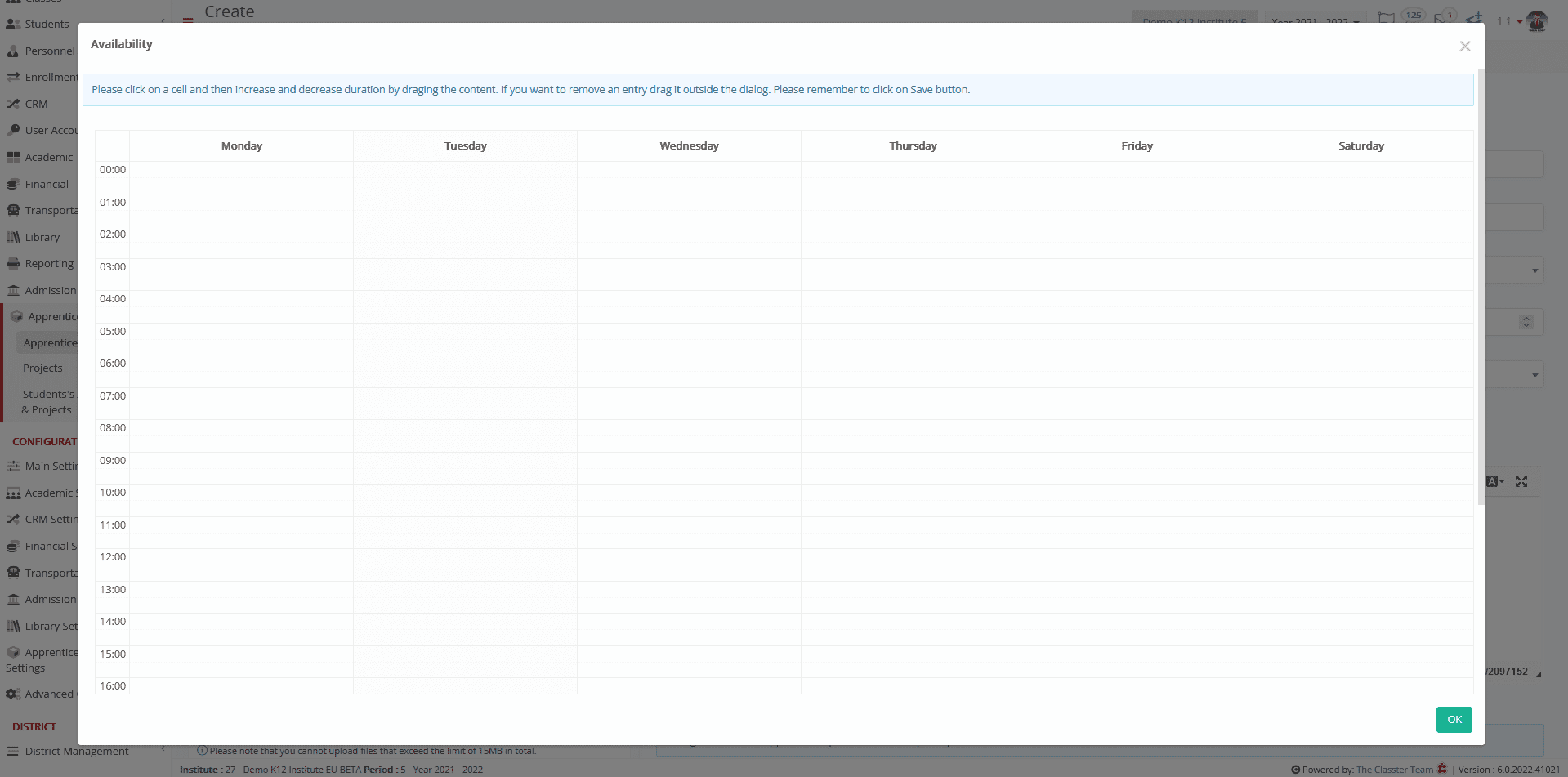The width and height of the screenshot is (1568, 777).
Task: Click the 06:00 time label
Action: pos(113,364)
